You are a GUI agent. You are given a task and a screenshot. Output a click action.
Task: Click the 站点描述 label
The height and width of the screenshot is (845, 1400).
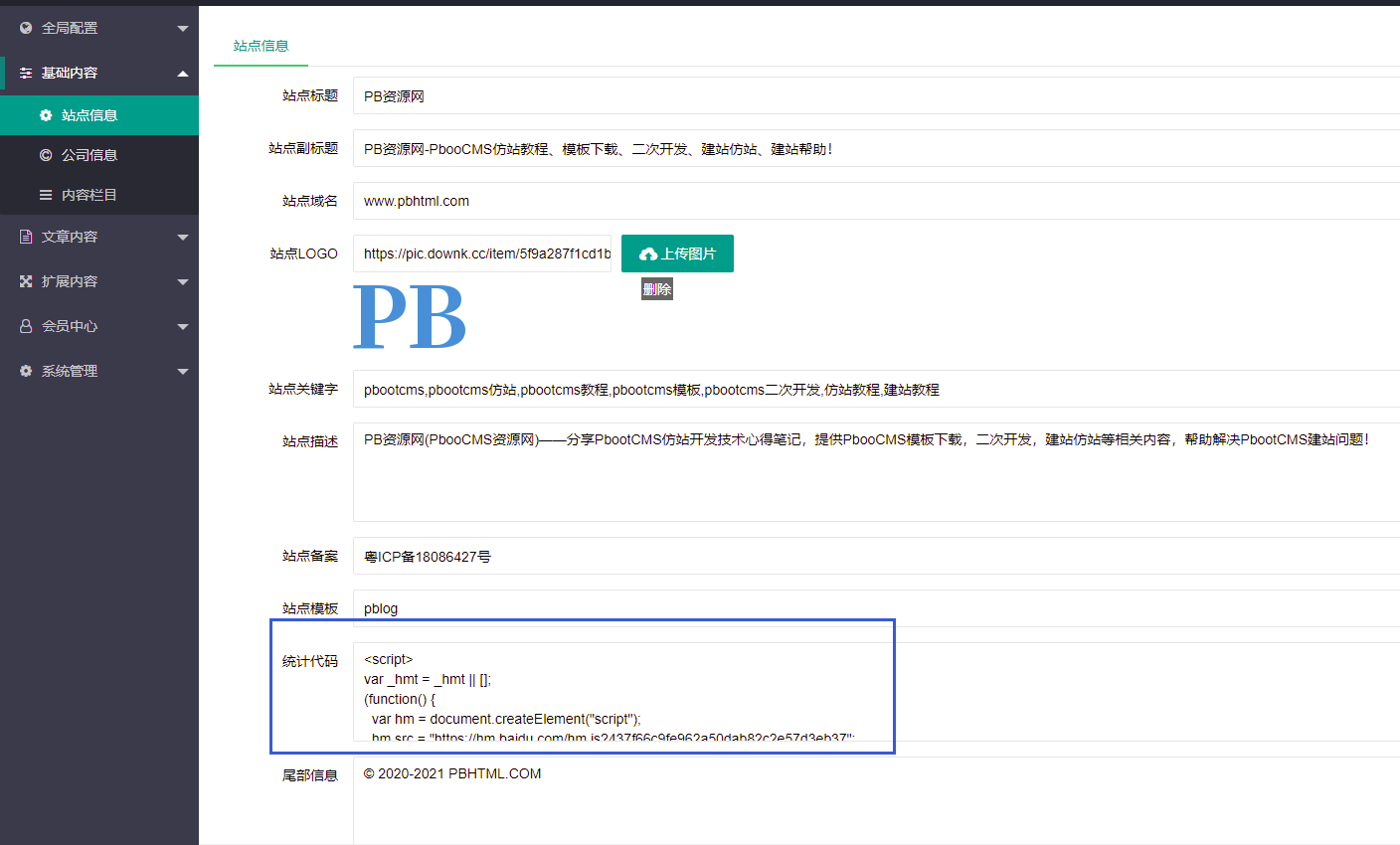[x=310, y=441]
